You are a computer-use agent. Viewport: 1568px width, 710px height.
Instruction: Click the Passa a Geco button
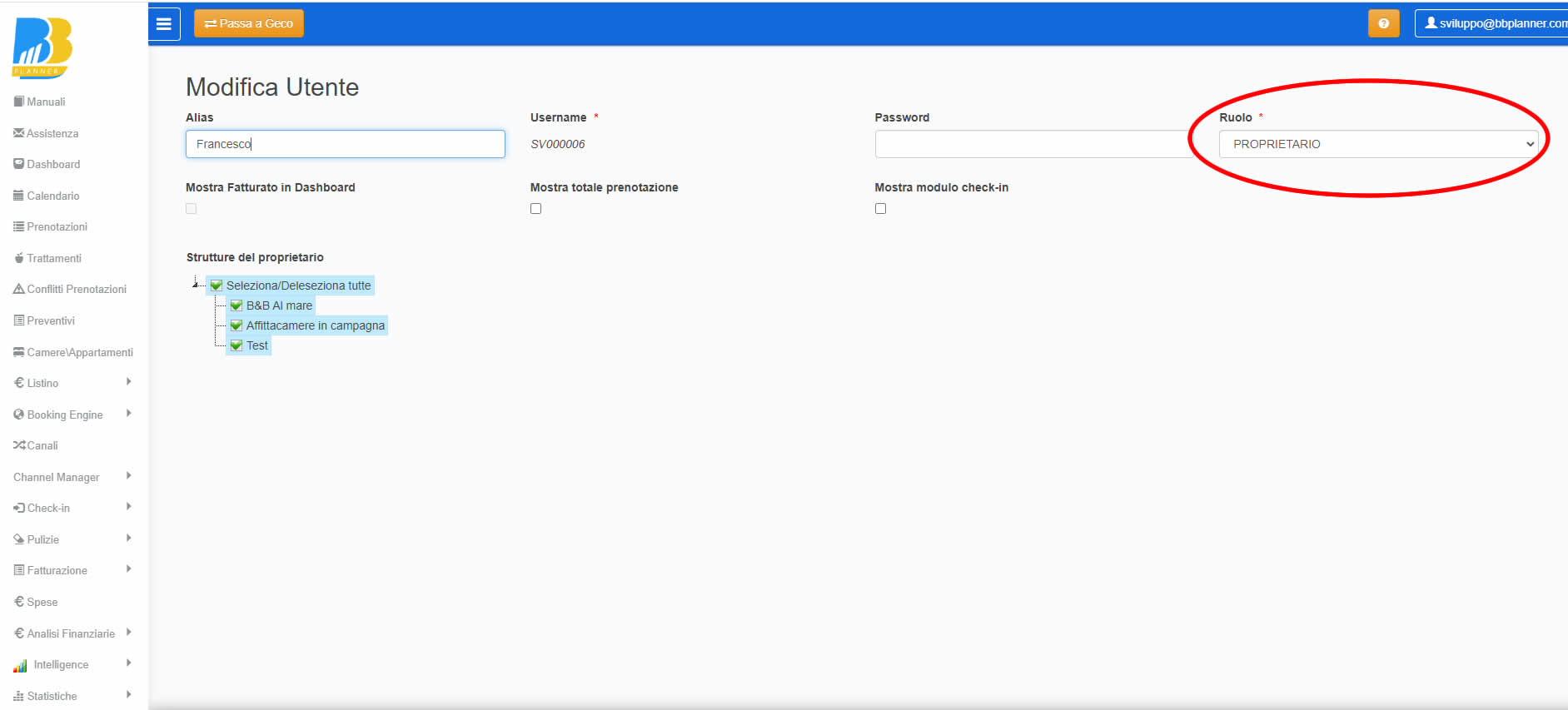(248, 24)
